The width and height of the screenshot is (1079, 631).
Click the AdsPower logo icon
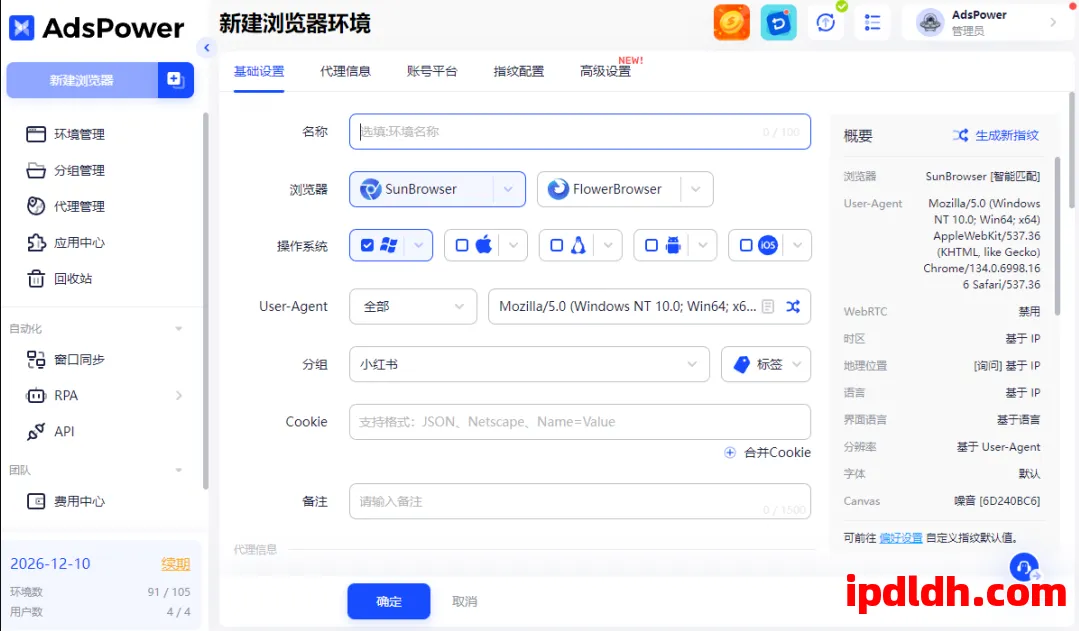(21, 28)
